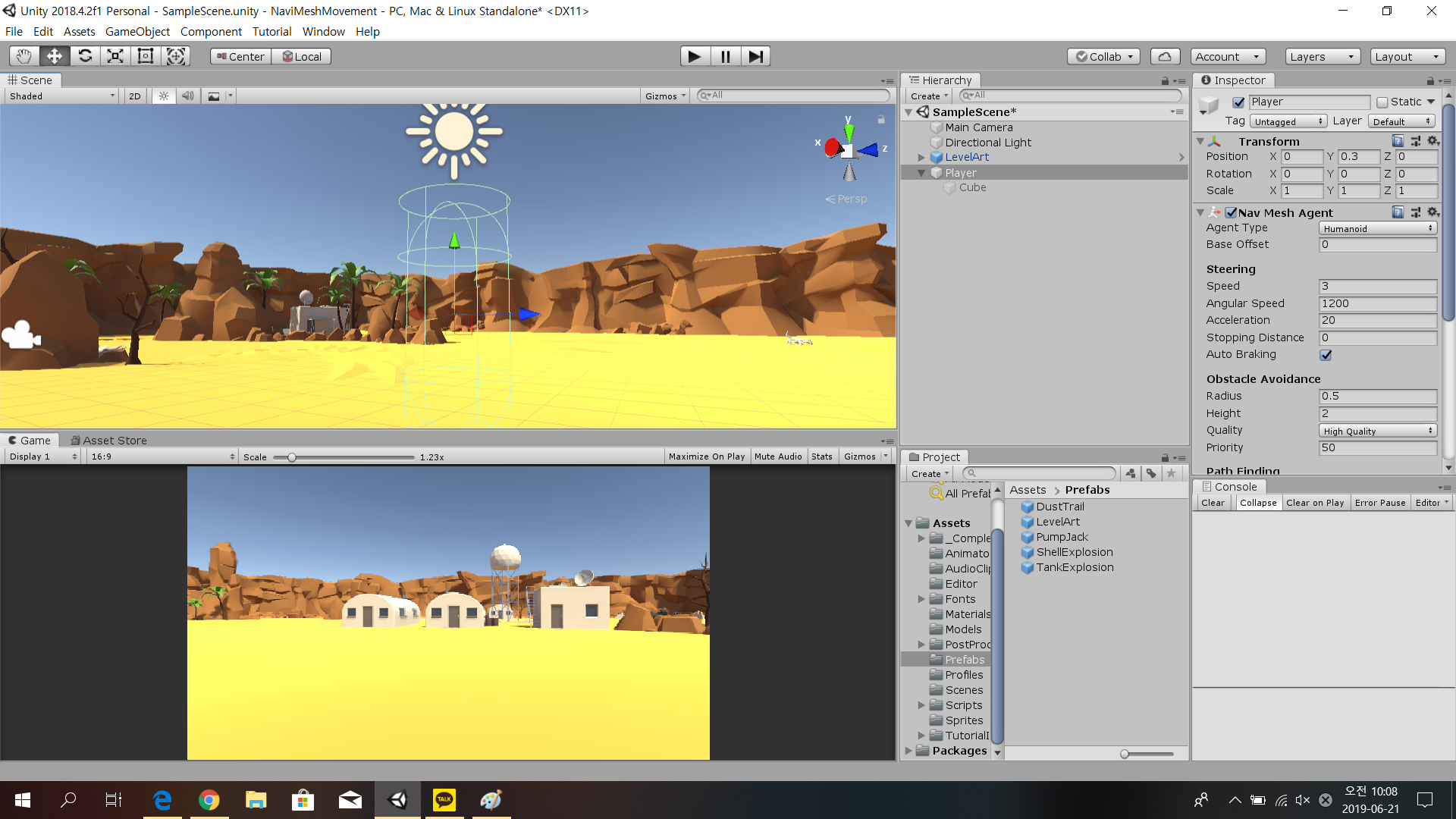Expand the LevelArt hierarchy item
The height and width of the screenshot is (819, 1456).
click(921, 158)
